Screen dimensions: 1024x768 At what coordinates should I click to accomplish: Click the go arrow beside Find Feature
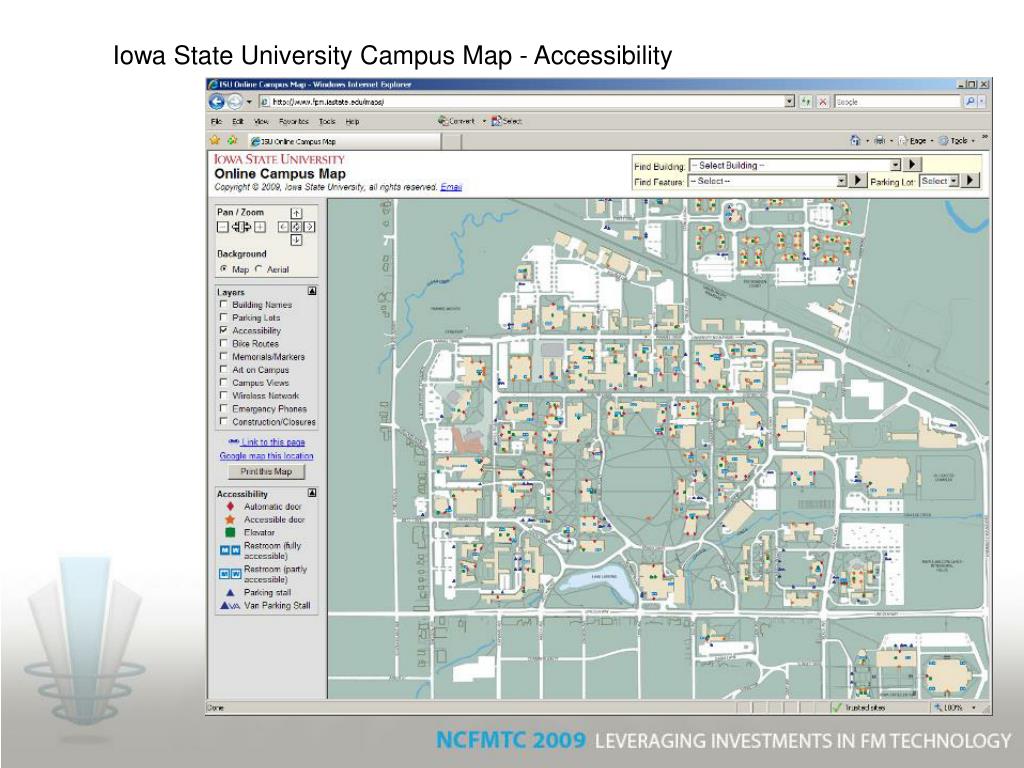tap(858, 180)
